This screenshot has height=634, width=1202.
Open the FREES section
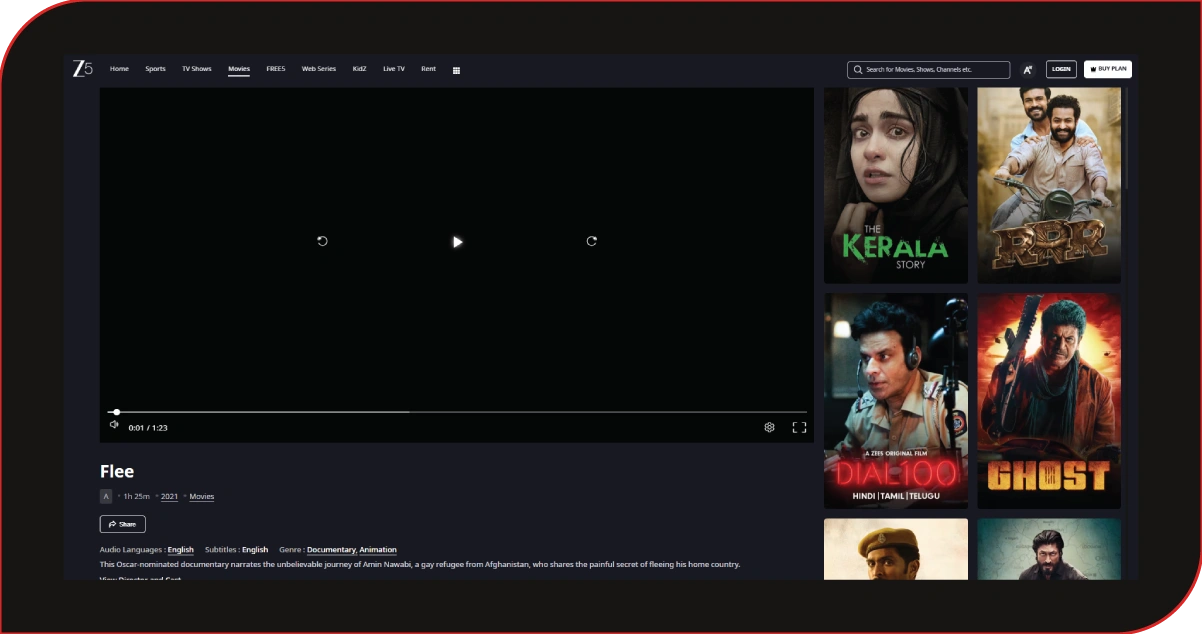[276, 69]
